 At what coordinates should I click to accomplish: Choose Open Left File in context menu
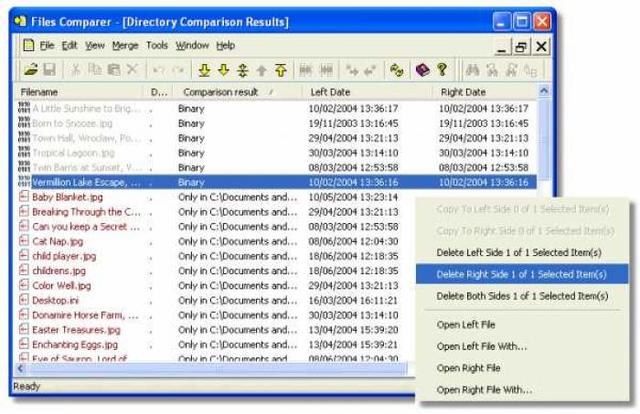tap(522, 325)
